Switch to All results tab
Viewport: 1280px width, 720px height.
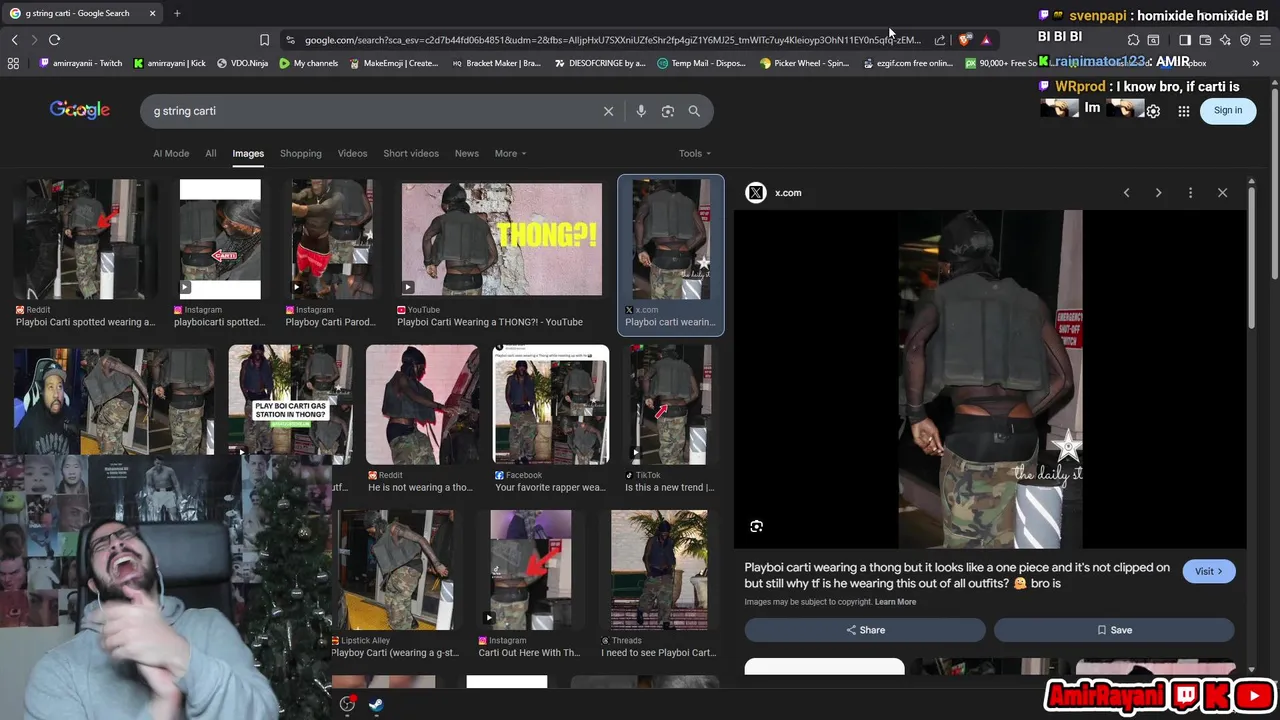[x=211, y=153]
